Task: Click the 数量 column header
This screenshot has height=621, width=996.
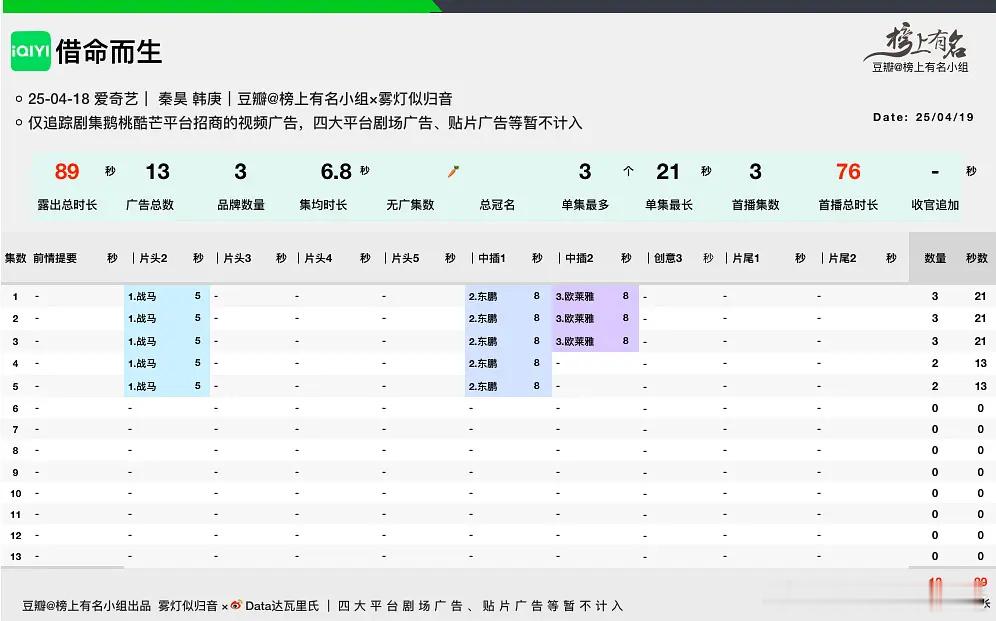Action: pos(935,258)
